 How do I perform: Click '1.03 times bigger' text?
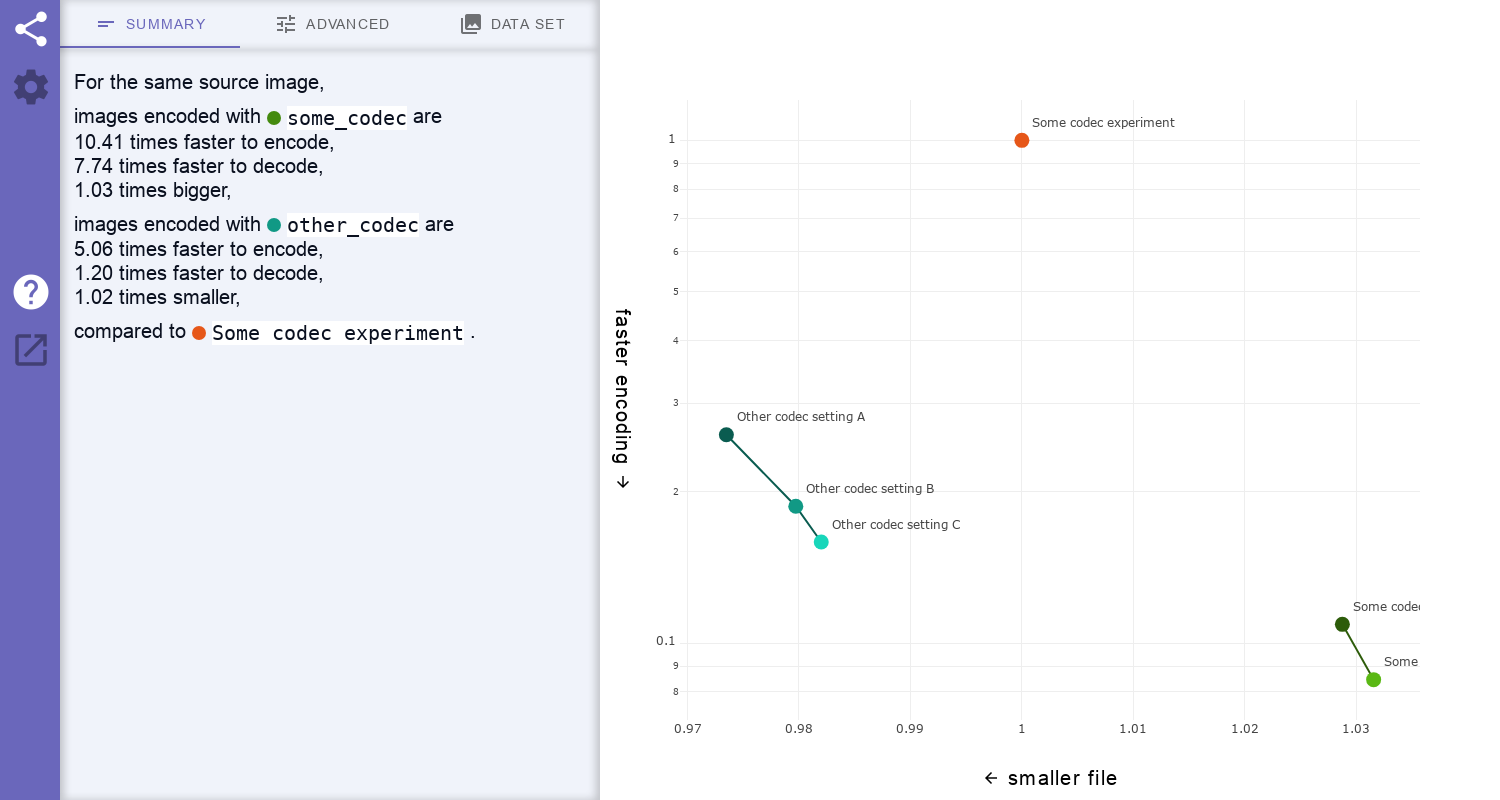152,190
